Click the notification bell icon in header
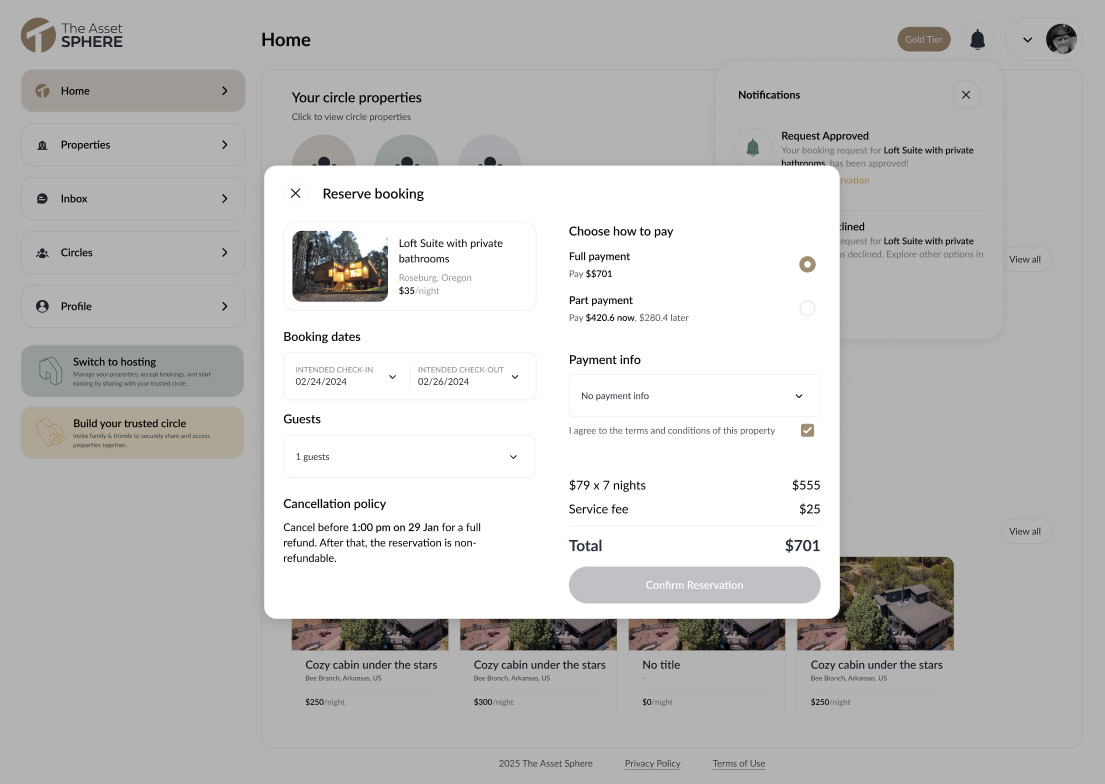1105x784 pixels. pyautogui.click(x=977, y=40)
